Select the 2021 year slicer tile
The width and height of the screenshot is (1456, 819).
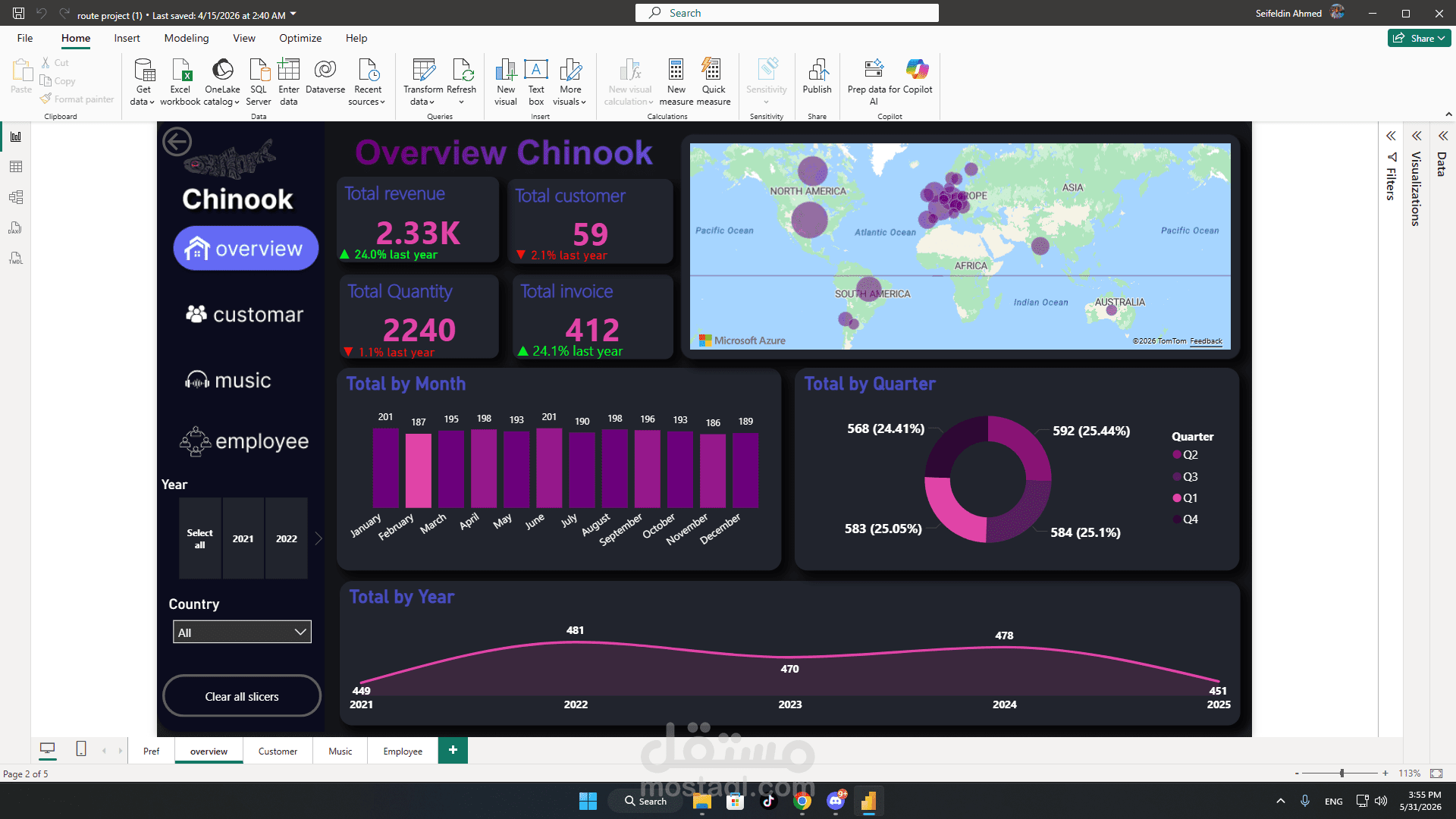coord(243,538)
